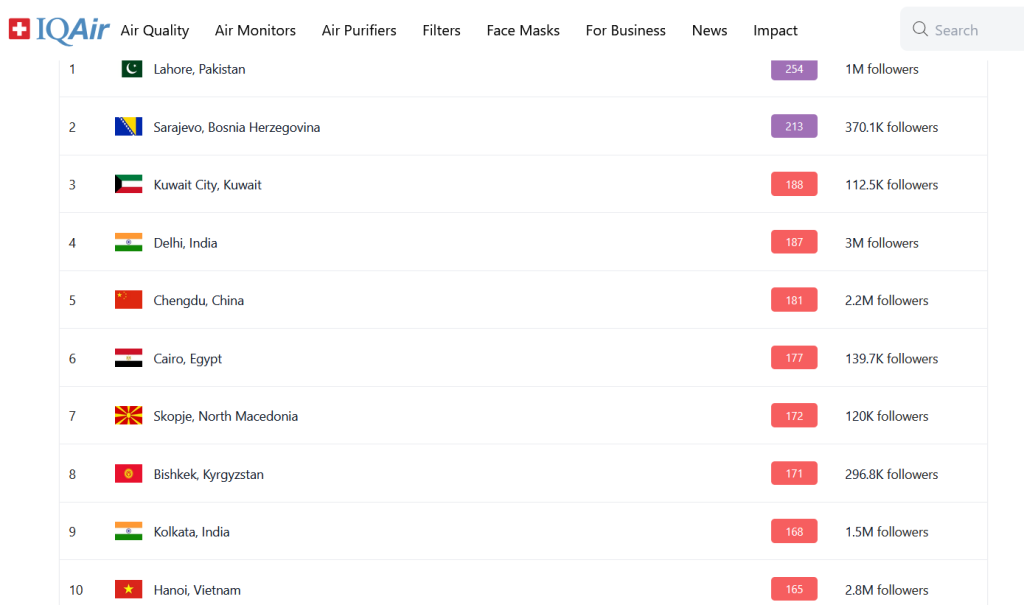Screen dimensions: 1024x605
Task: Click the purple 254 AQI badge
Action: pos(794,69)
